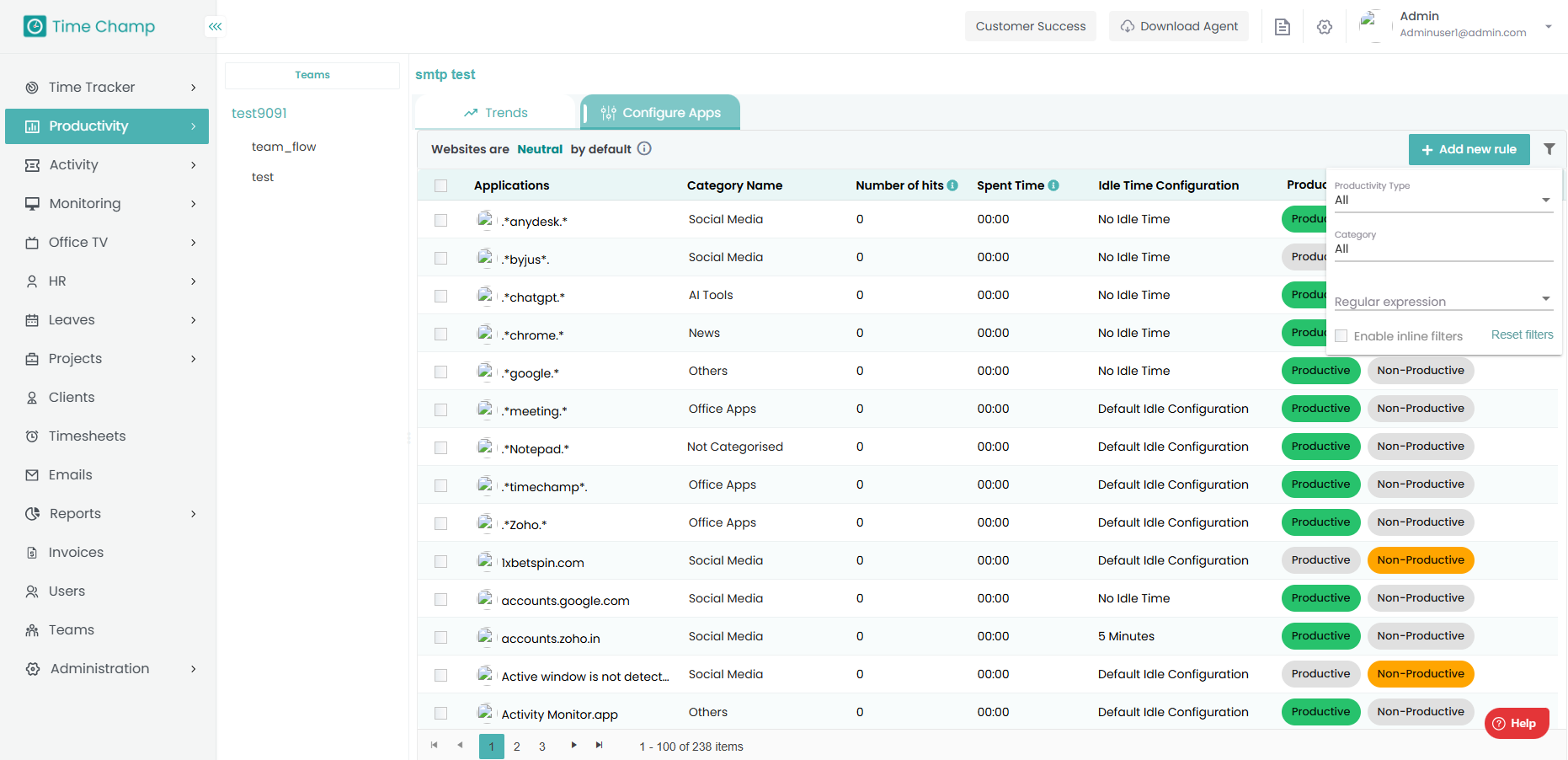Open the settings gear icon
Viewport: 1568px width, 760px height.
[x=1324, y=27]
